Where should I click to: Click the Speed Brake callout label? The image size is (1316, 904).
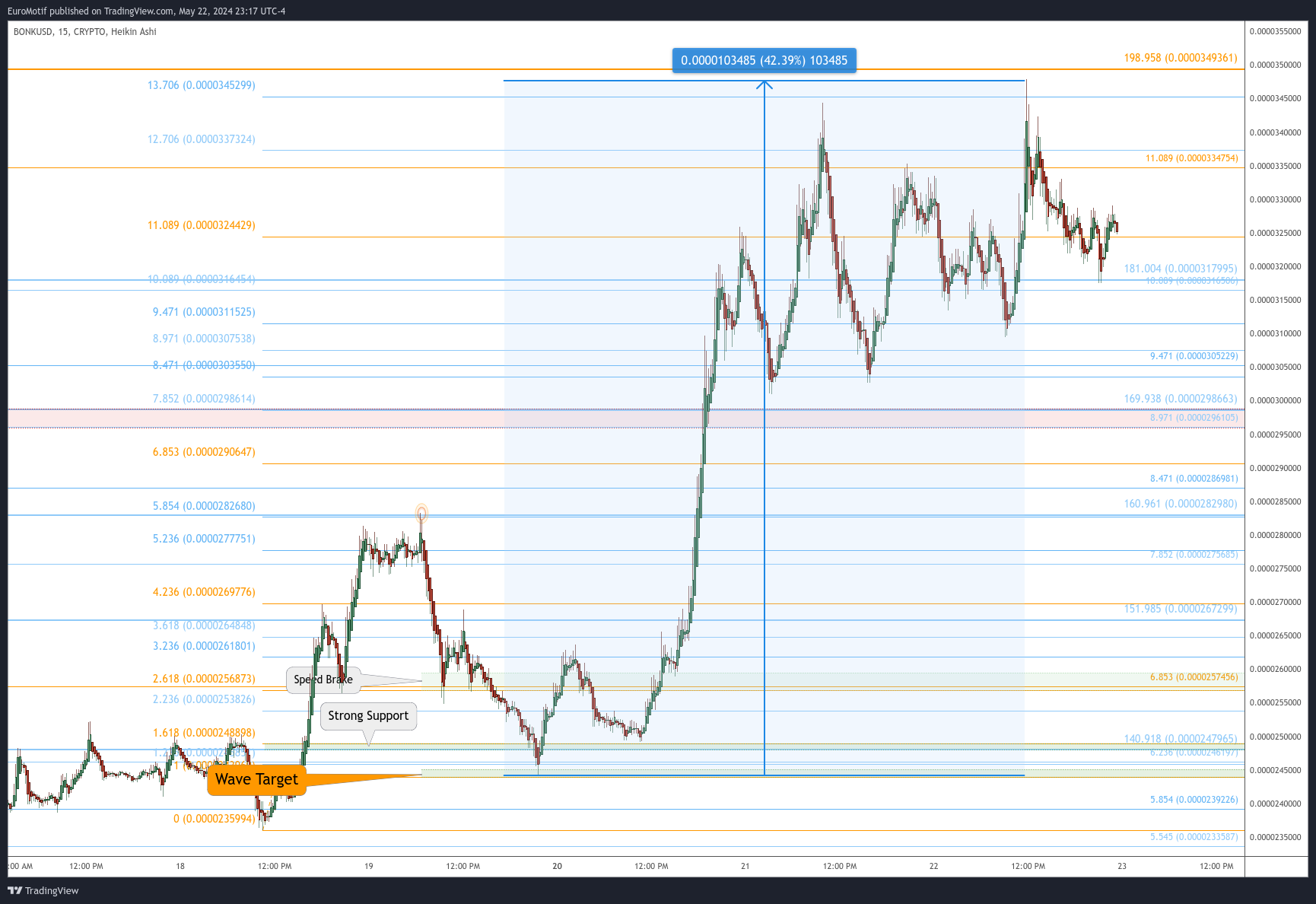(x=323, y=680)
